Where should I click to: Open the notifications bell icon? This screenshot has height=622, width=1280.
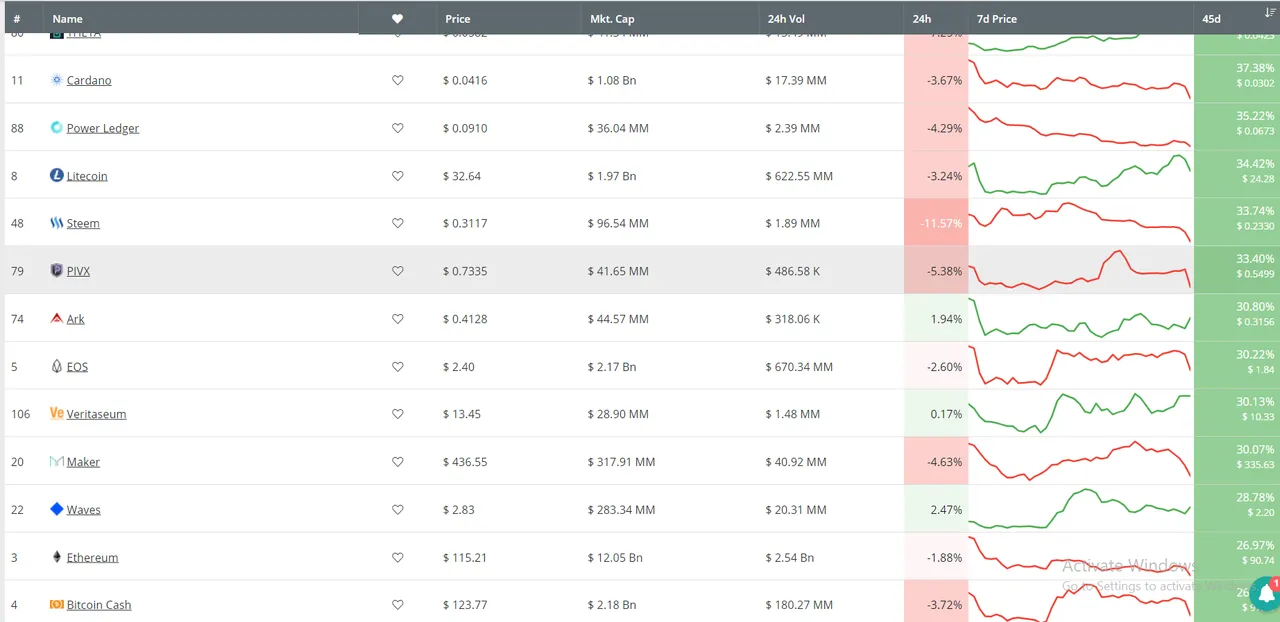coord(1265,592)
